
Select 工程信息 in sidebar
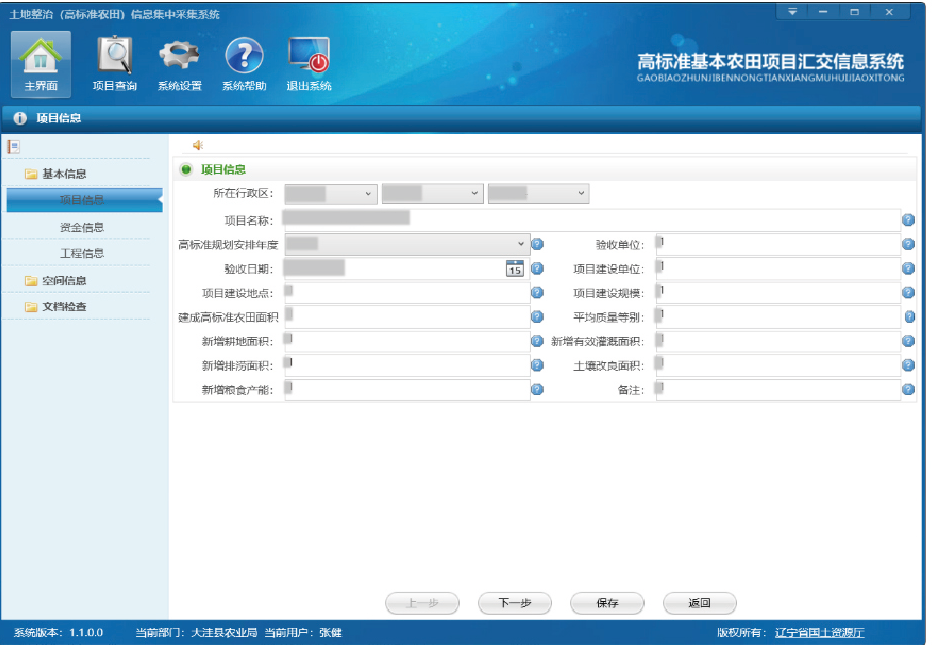pyautogui.click(x=82, y=254)
